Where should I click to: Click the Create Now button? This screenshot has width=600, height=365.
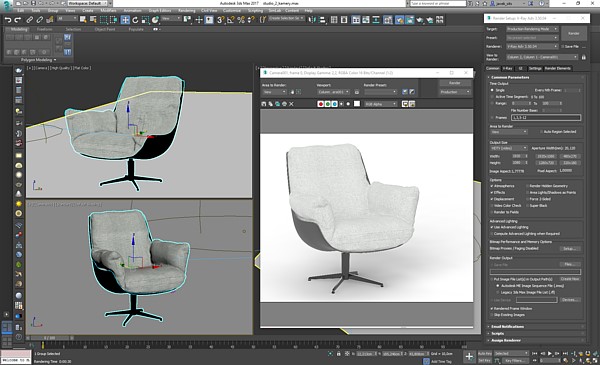[x=570, y=279]
